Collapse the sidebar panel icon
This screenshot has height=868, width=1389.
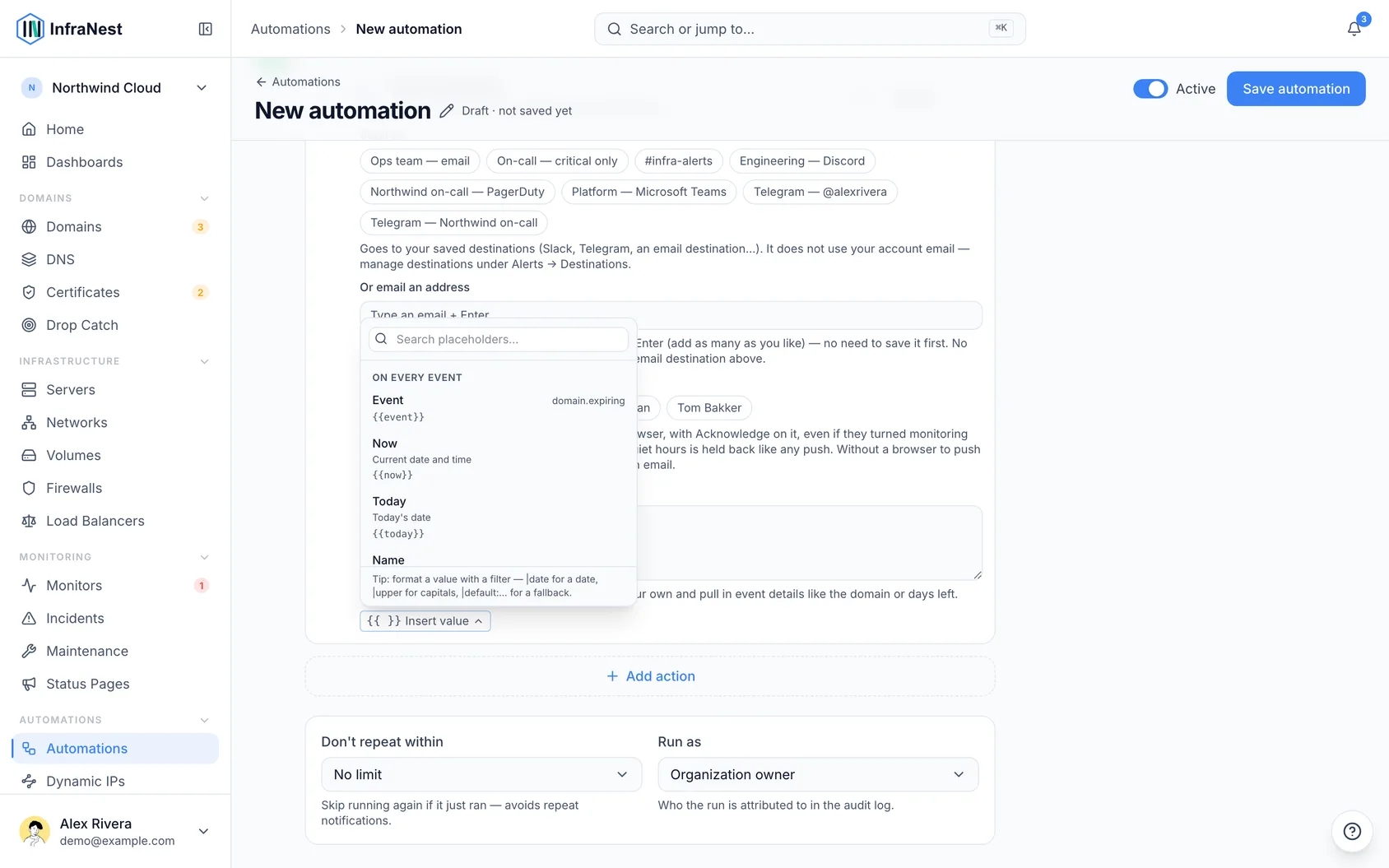pos(206,29)
